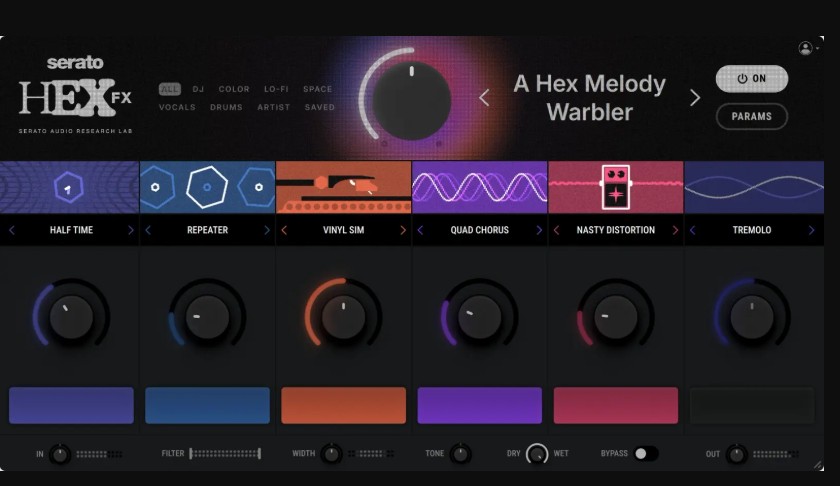Select previous effect in Half Time slot
The width and height of the screenshot is (840, 486).
pyautogui.click(x=12, y=230)
